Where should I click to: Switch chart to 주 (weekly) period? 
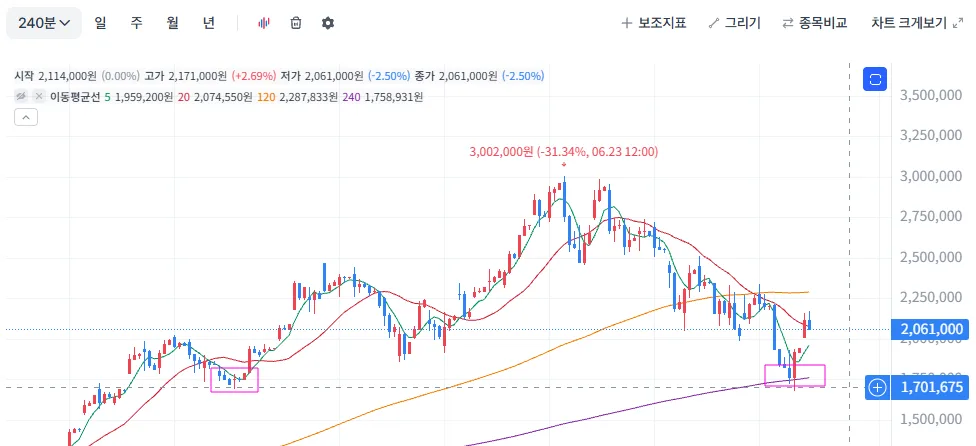click(x=136, y=23)
